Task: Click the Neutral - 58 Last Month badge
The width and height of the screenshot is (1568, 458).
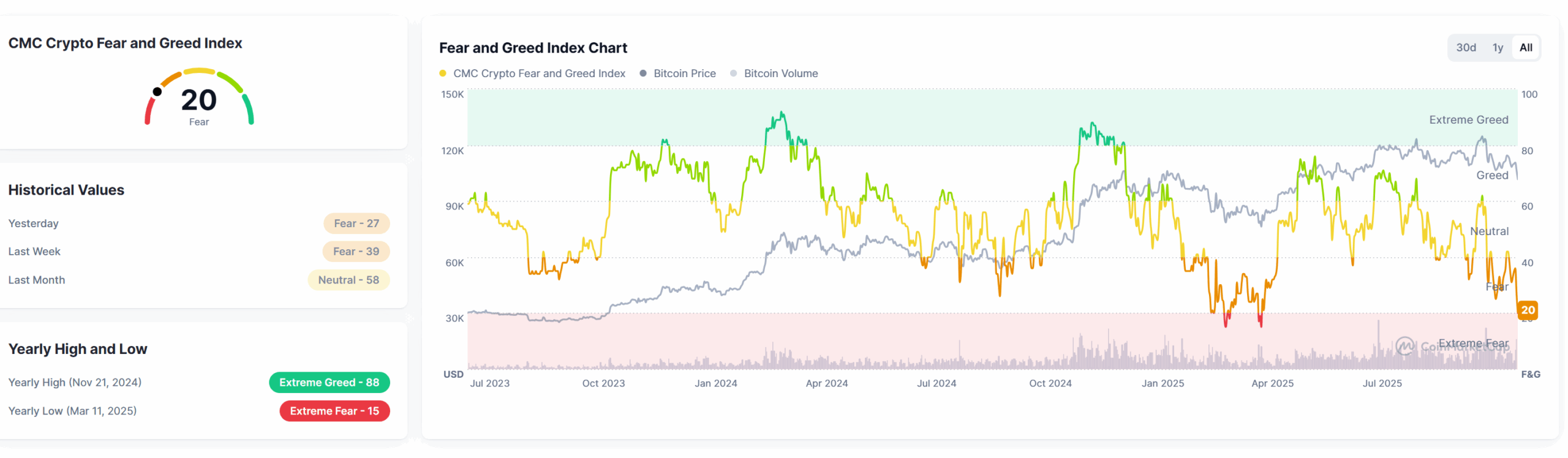Action: click(x=349, y=280)
